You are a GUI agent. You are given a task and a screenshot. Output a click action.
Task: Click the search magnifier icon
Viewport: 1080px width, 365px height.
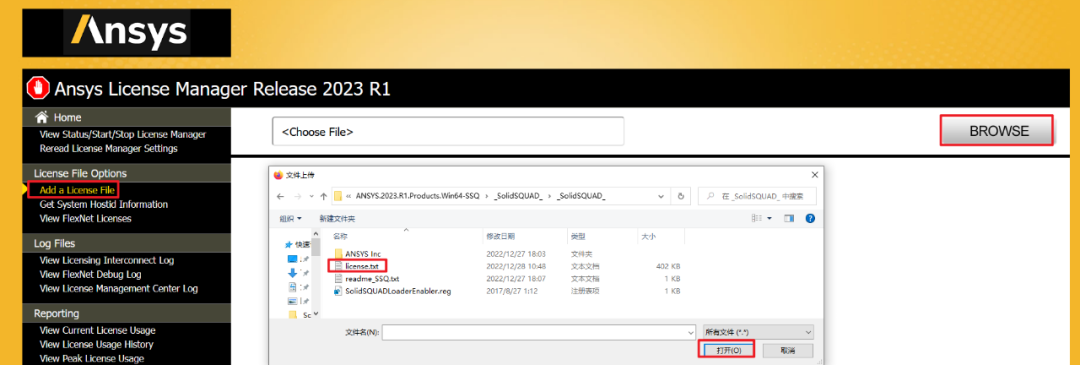710,196
